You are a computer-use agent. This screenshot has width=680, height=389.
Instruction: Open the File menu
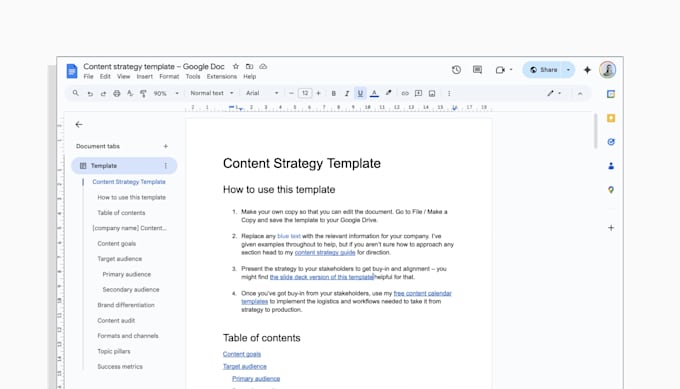88,77
